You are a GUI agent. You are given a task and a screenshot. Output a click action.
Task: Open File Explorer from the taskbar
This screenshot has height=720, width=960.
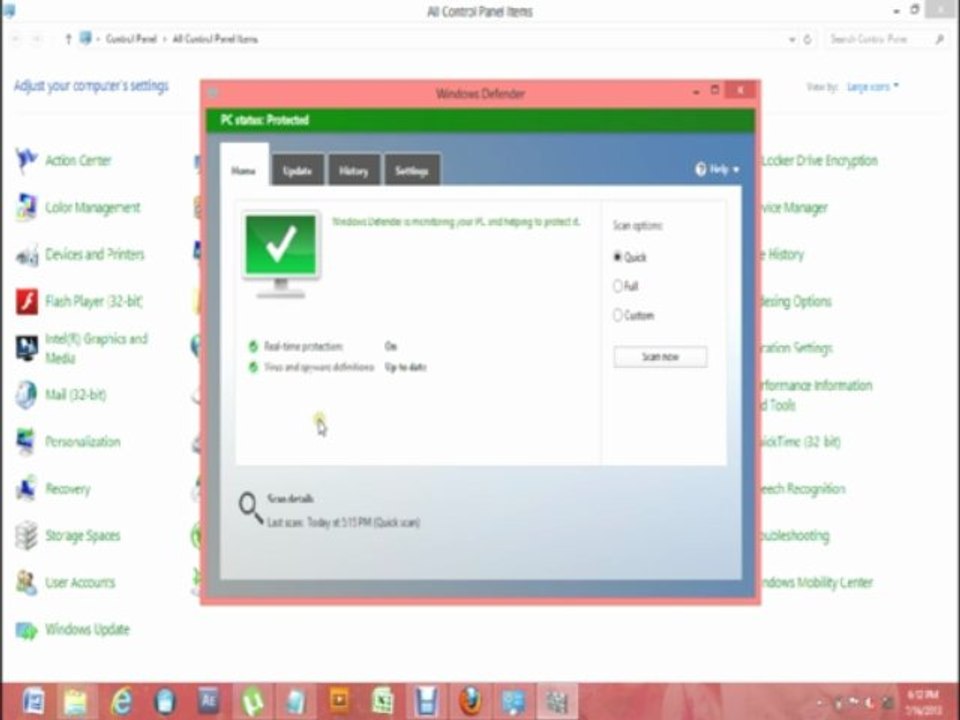[76, 702]
